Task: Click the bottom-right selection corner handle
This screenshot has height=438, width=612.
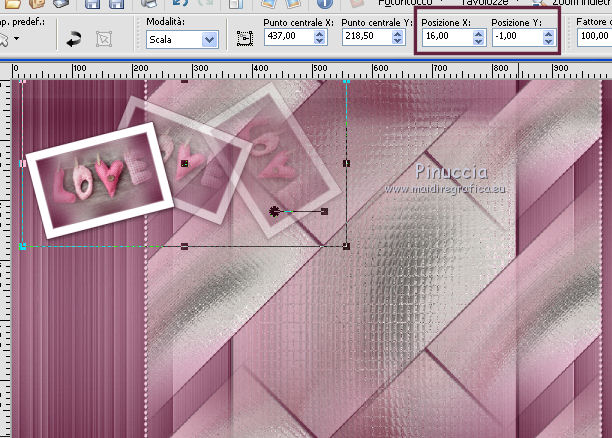Action: tap(346, 246)
